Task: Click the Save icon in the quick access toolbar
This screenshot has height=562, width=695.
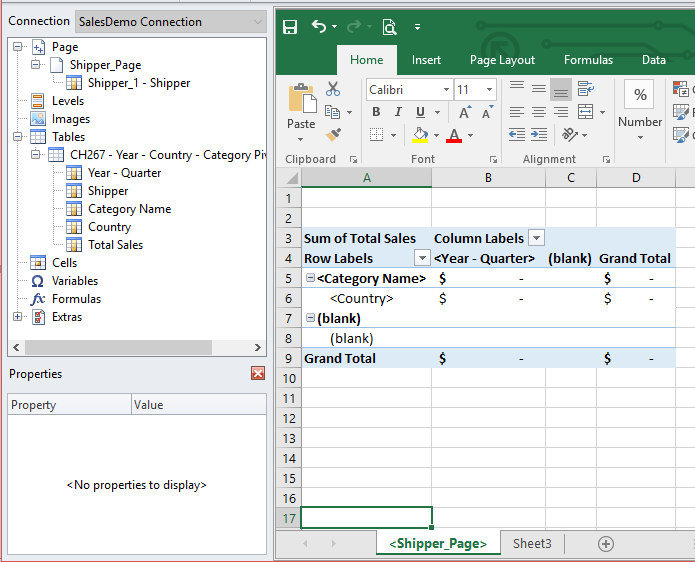Action: tap(290, 27)
